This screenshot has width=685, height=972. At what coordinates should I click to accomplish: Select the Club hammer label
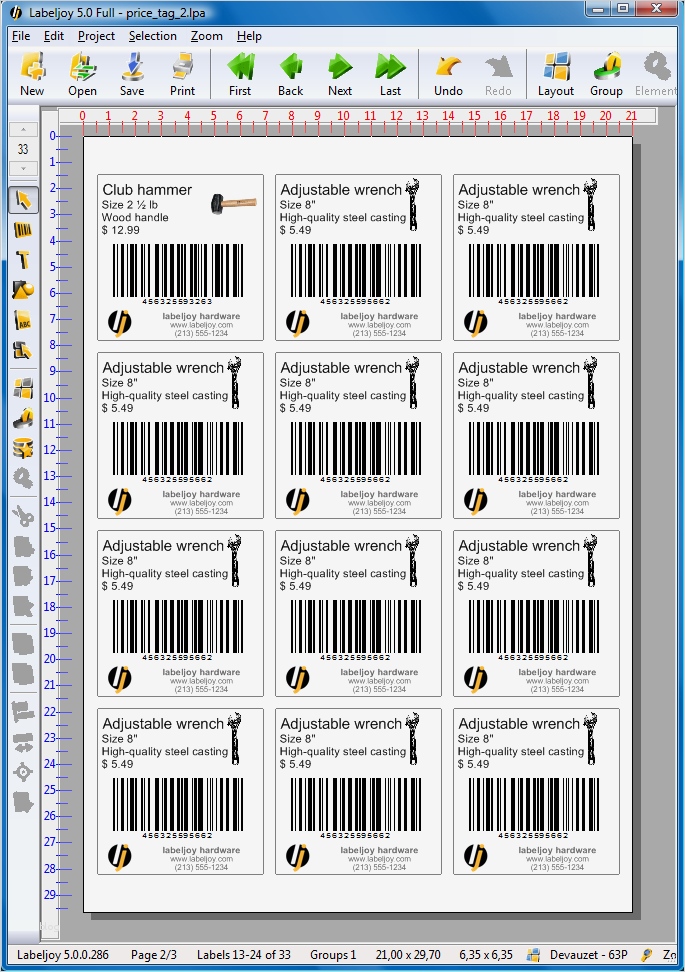coord(180,257)
